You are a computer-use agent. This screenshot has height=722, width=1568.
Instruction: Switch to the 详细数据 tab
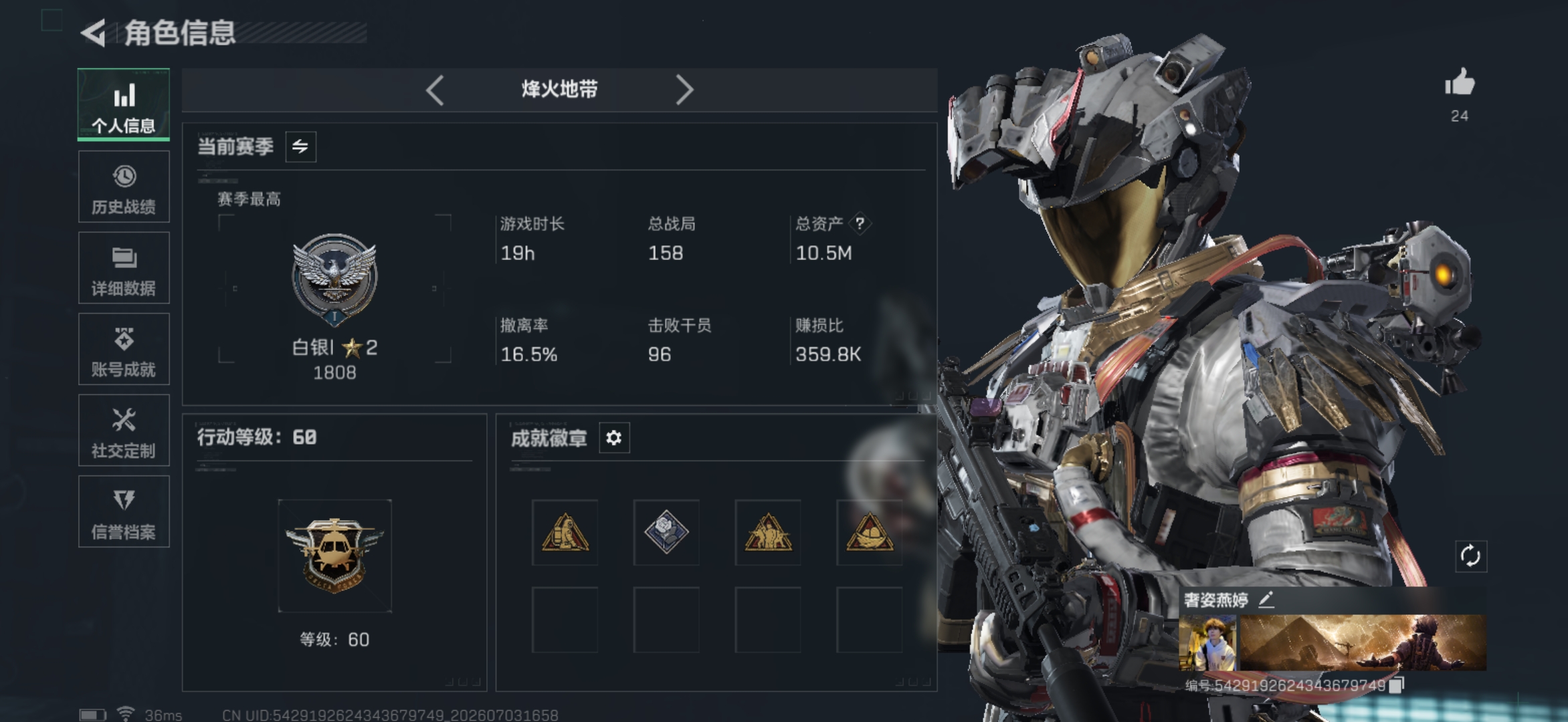[124, 268]
